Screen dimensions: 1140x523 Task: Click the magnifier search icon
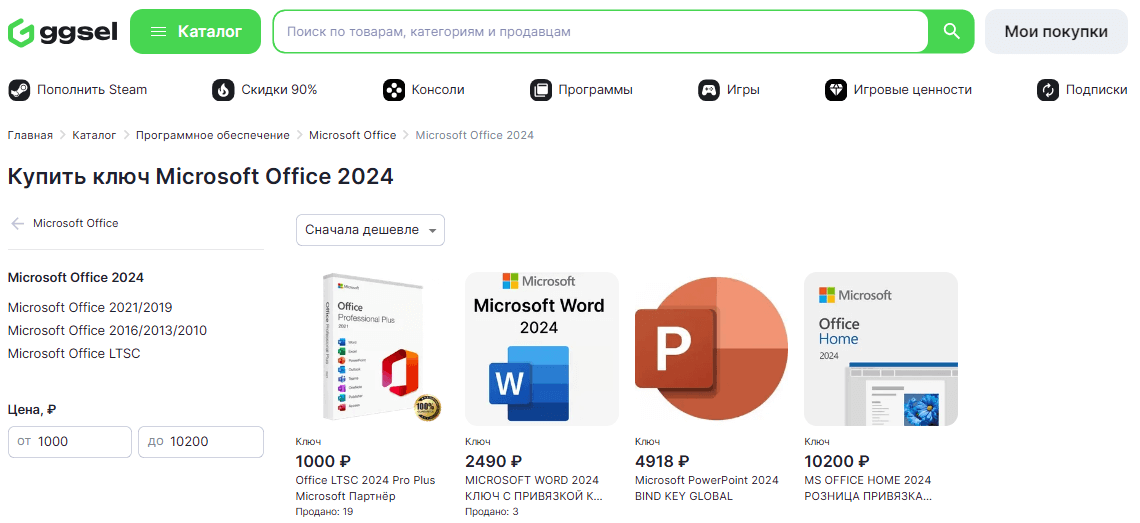coord(951,31)
